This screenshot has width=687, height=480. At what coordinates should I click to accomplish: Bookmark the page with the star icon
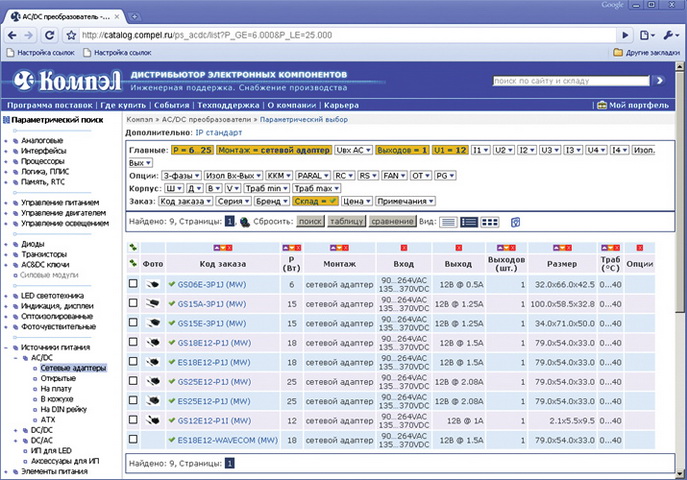[71, 35]
